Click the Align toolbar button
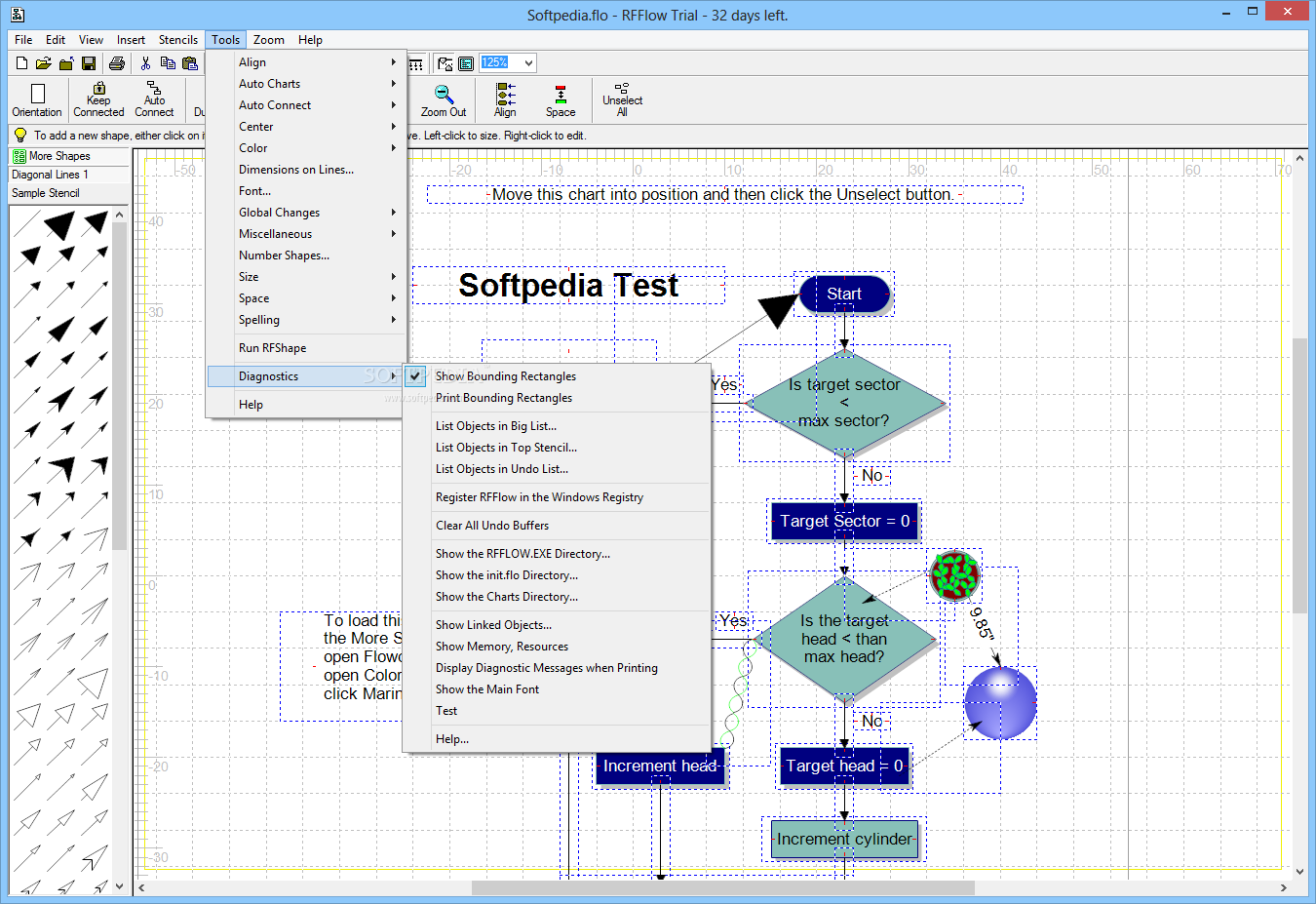 pyautogui.click(x=505, y=100)
